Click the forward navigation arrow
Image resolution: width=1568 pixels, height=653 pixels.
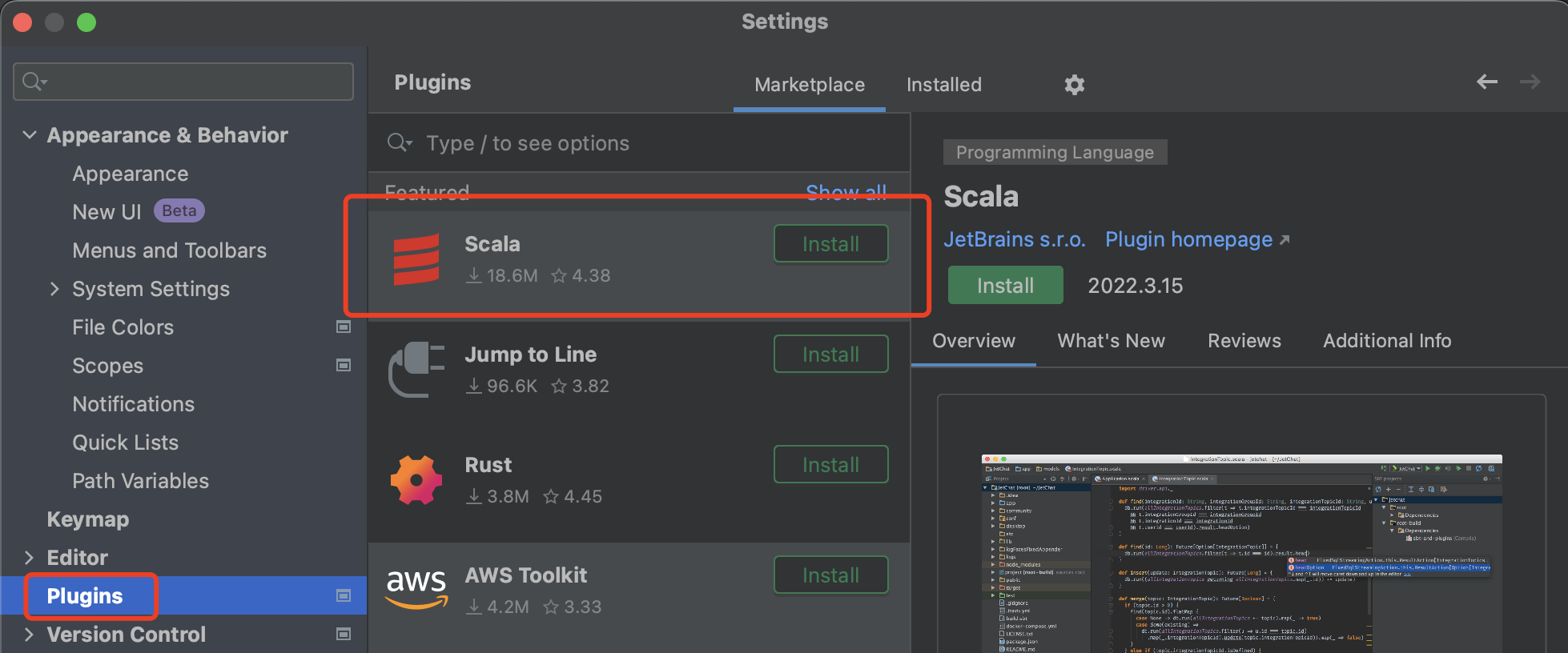click(1530, 82)
